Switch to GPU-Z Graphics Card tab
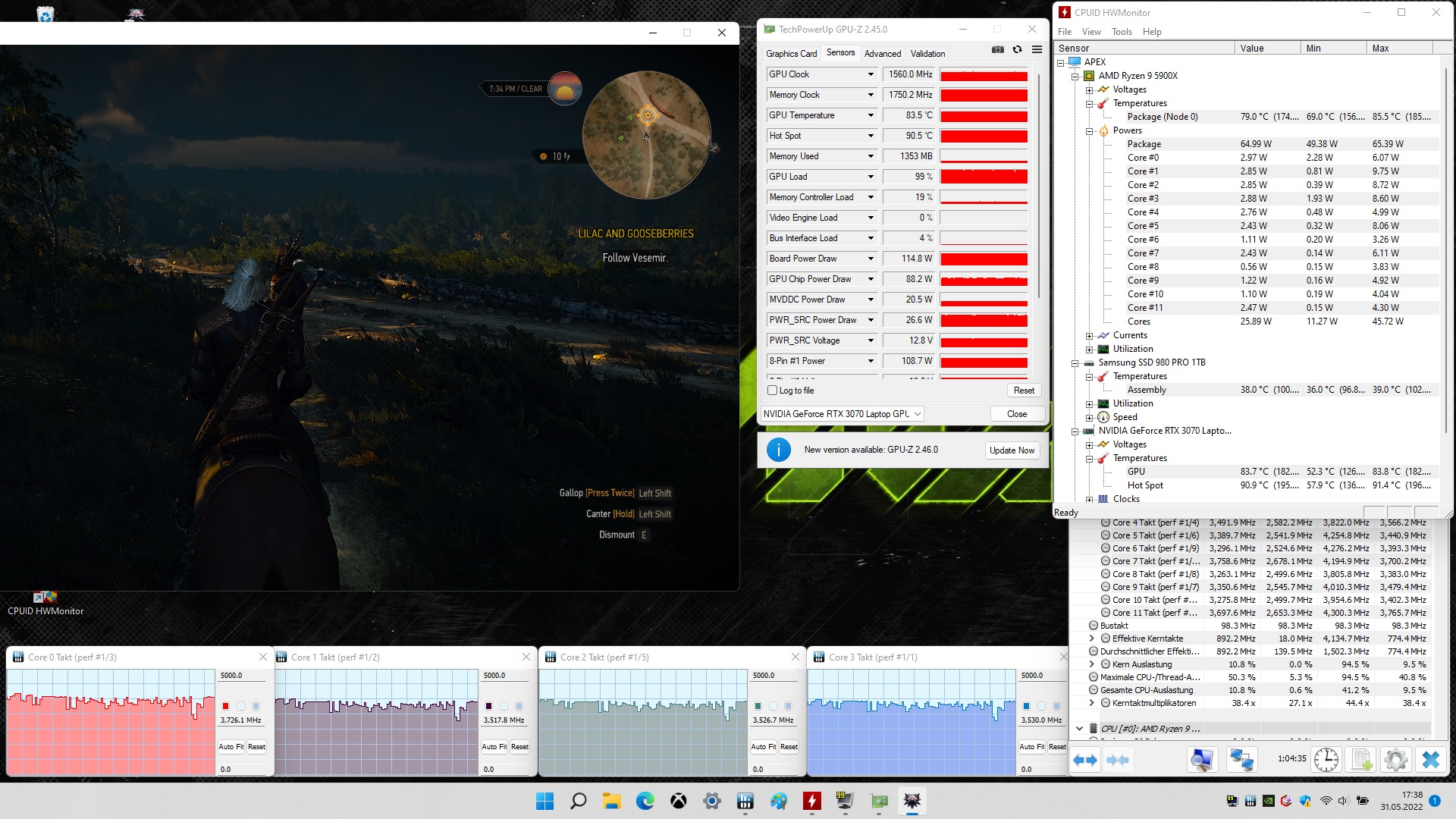The width and height of the screenshot is (1456, 819). tap(791, 54)
